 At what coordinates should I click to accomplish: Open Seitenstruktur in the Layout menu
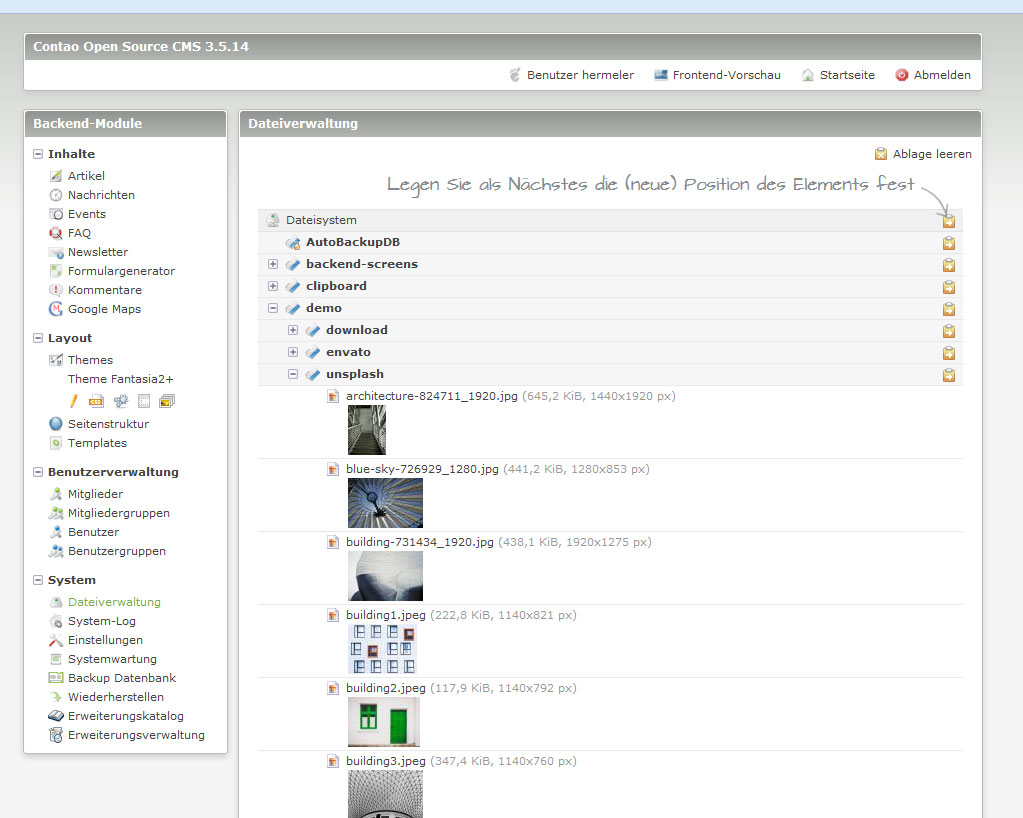pyautogui.click(x=107, y=424)
